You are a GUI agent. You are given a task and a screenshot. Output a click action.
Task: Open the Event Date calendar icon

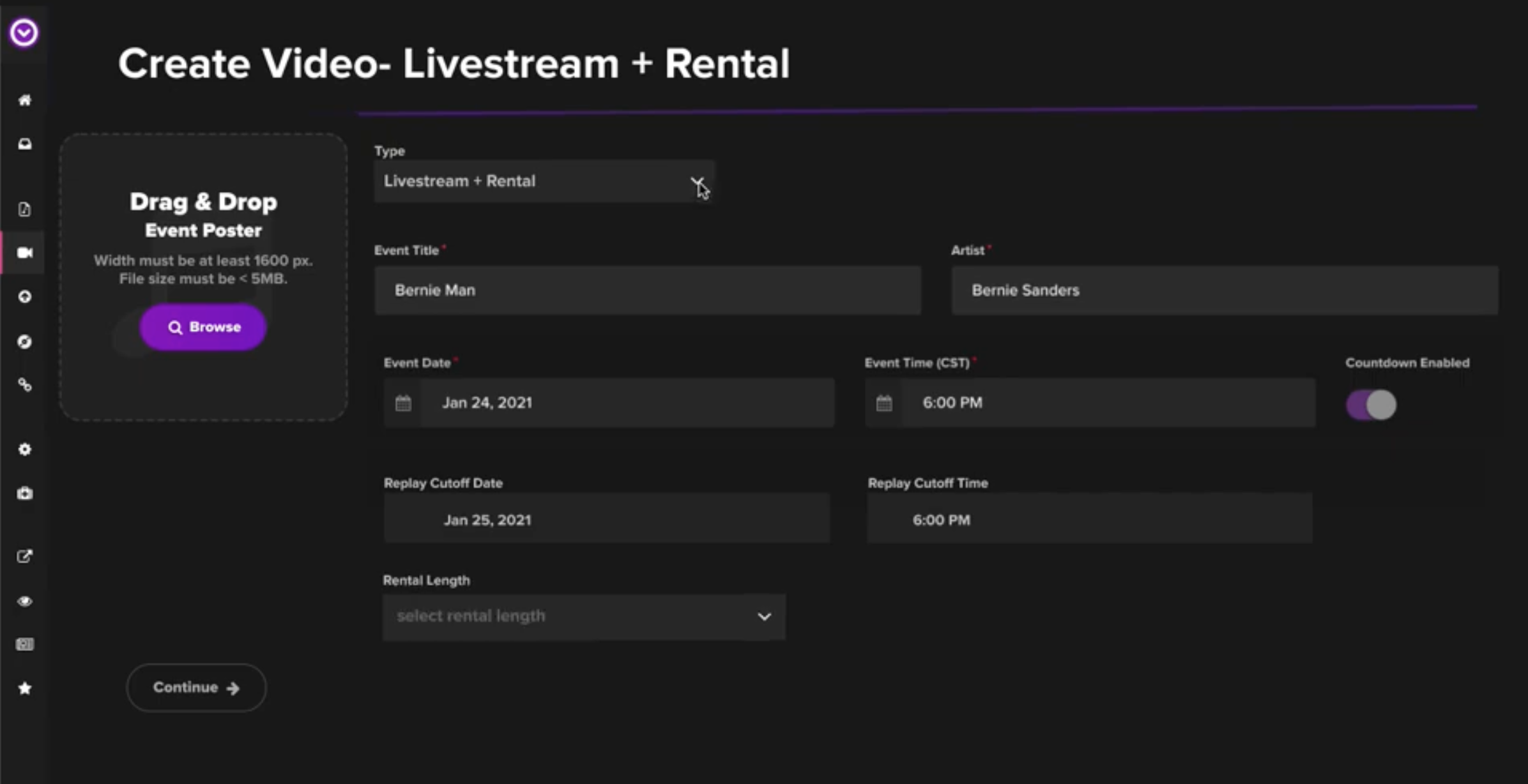coord(403,403)
